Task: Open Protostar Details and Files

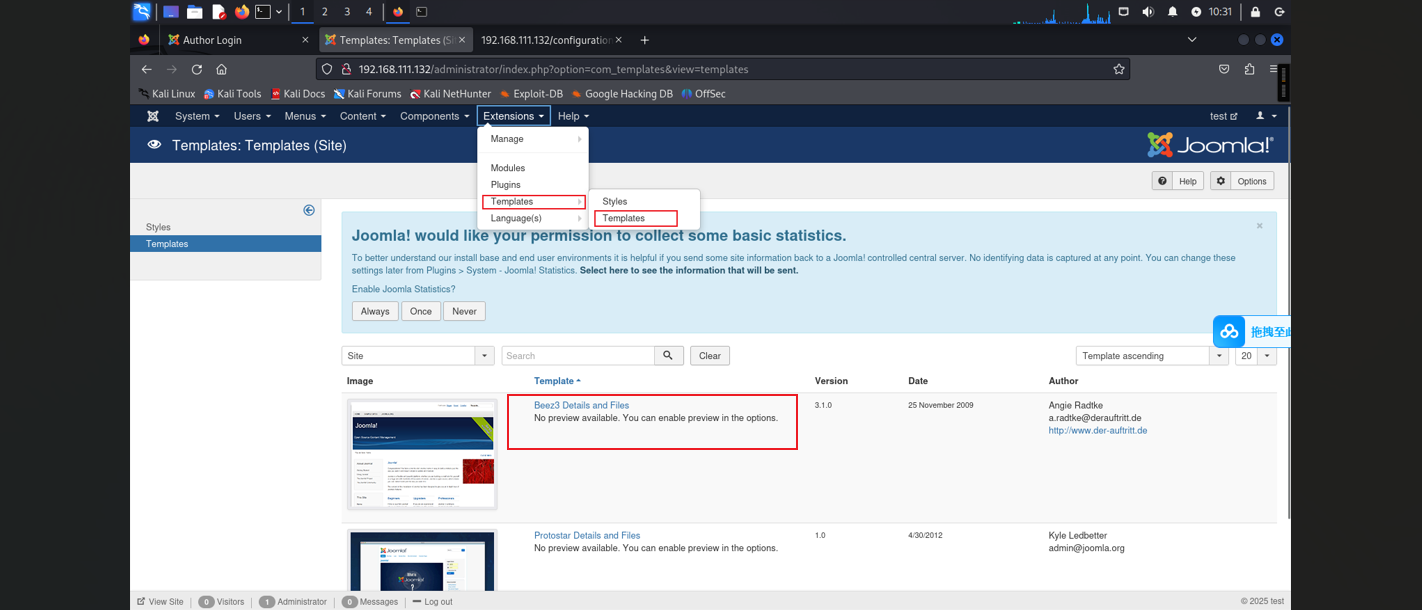Action: pyautogui.click(x=587, y=535)
